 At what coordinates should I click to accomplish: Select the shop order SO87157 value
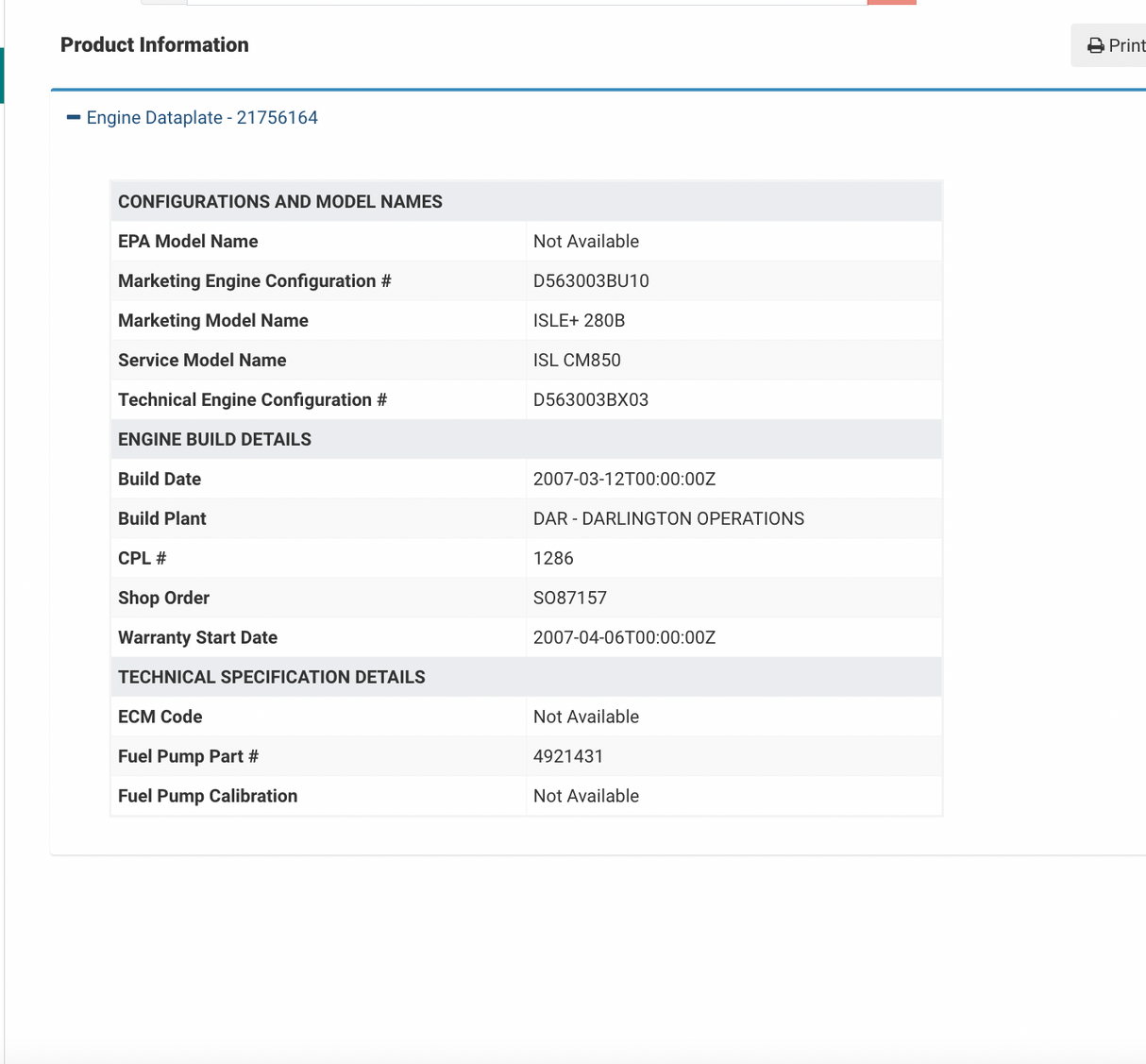[x=570, y=599]
